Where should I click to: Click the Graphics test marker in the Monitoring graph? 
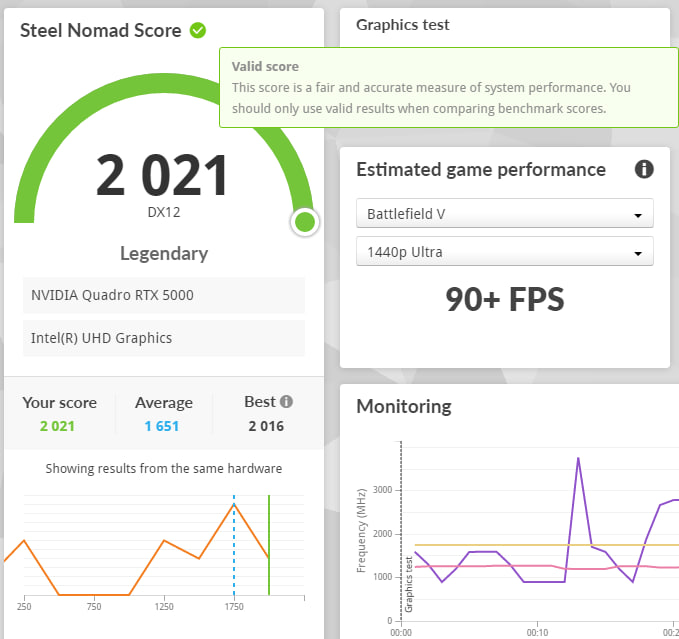point(408,583)
